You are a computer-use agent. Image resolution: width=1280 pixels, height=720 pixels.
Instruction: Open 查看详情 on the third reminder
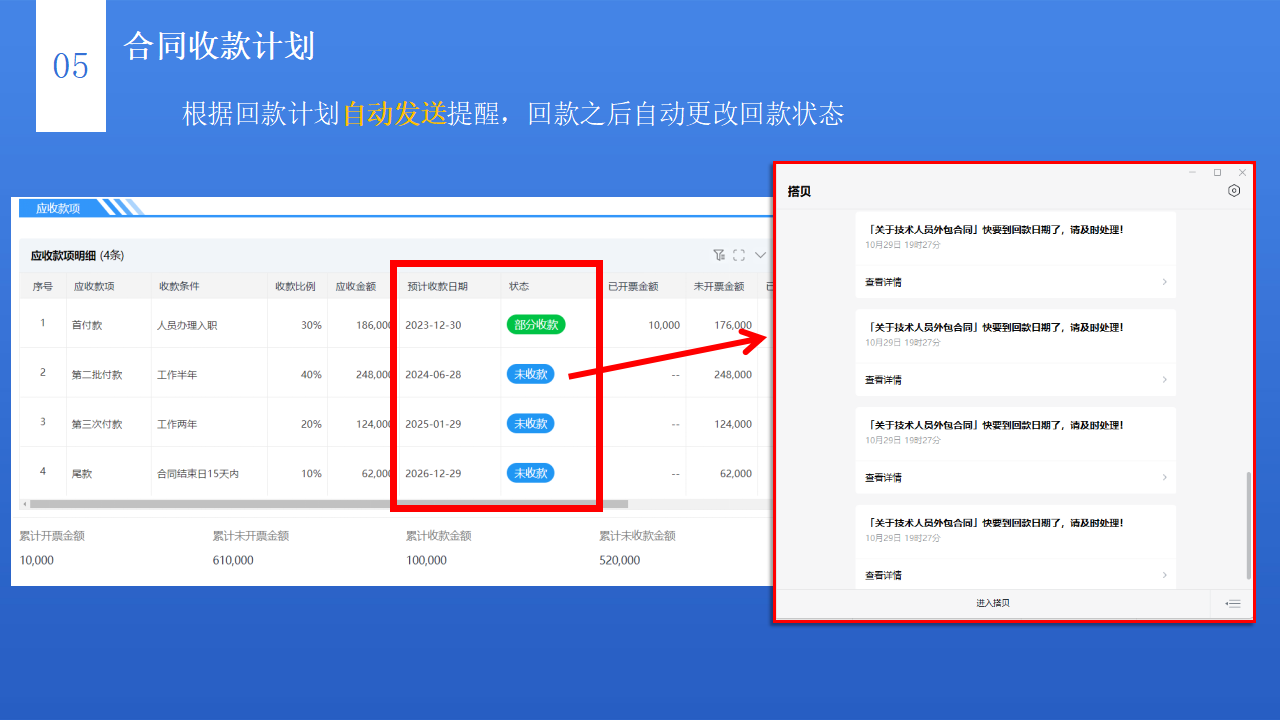pos(884,477)
